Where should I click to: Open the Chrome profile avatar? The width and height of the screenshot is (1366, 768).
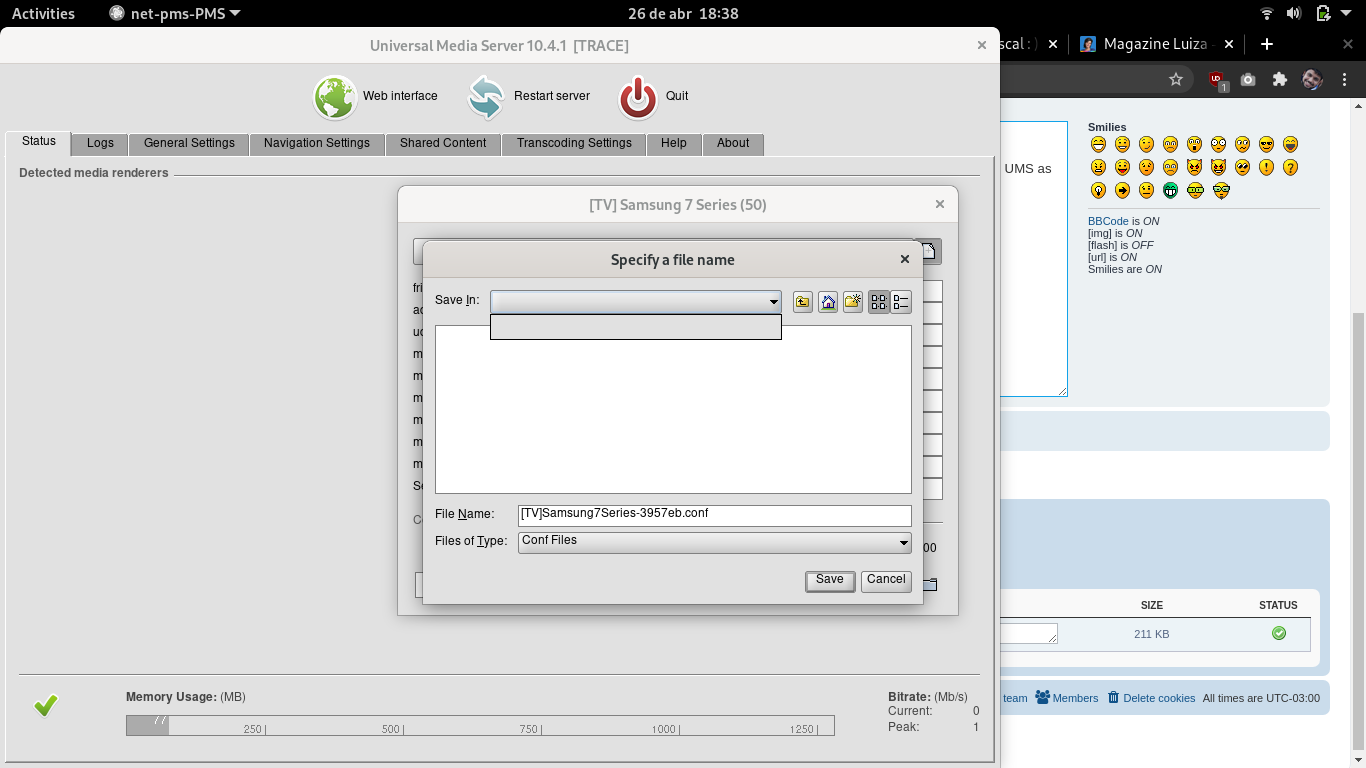pos(1312,80)
